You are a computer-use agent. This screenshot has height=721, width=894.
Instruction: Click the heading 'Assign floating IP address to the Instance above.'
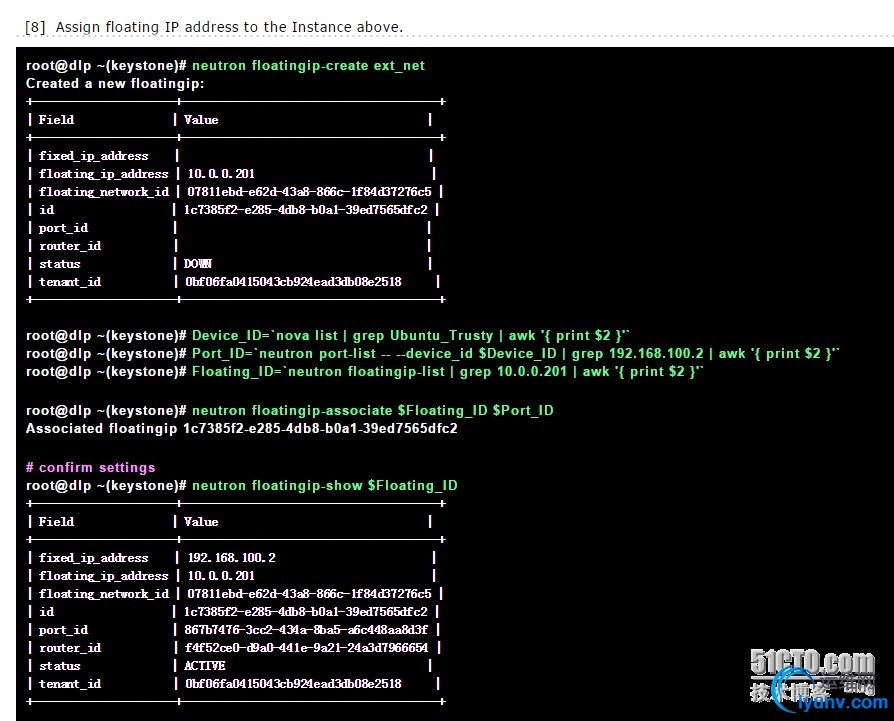pos(229,27)
